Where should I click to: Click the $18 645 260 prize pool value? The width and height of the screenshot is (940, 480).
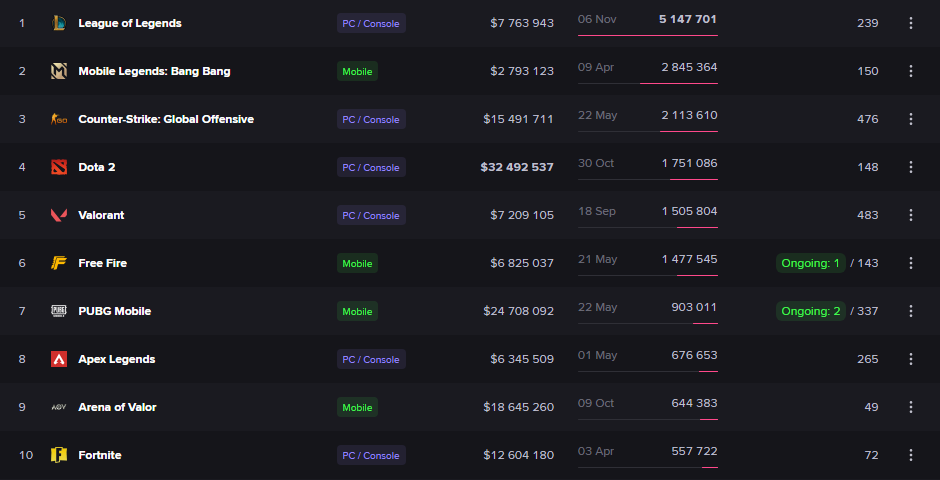(x=519, y=407)
